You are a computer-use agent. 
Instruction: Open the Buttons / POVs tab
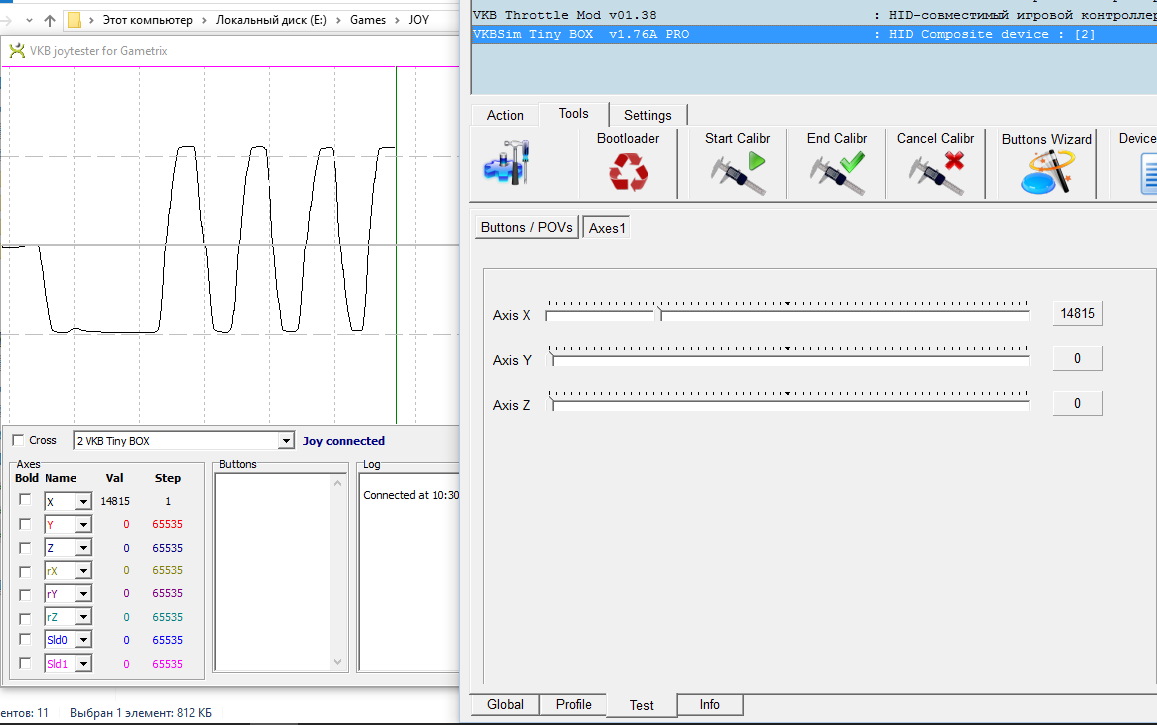tap(527, 227)
